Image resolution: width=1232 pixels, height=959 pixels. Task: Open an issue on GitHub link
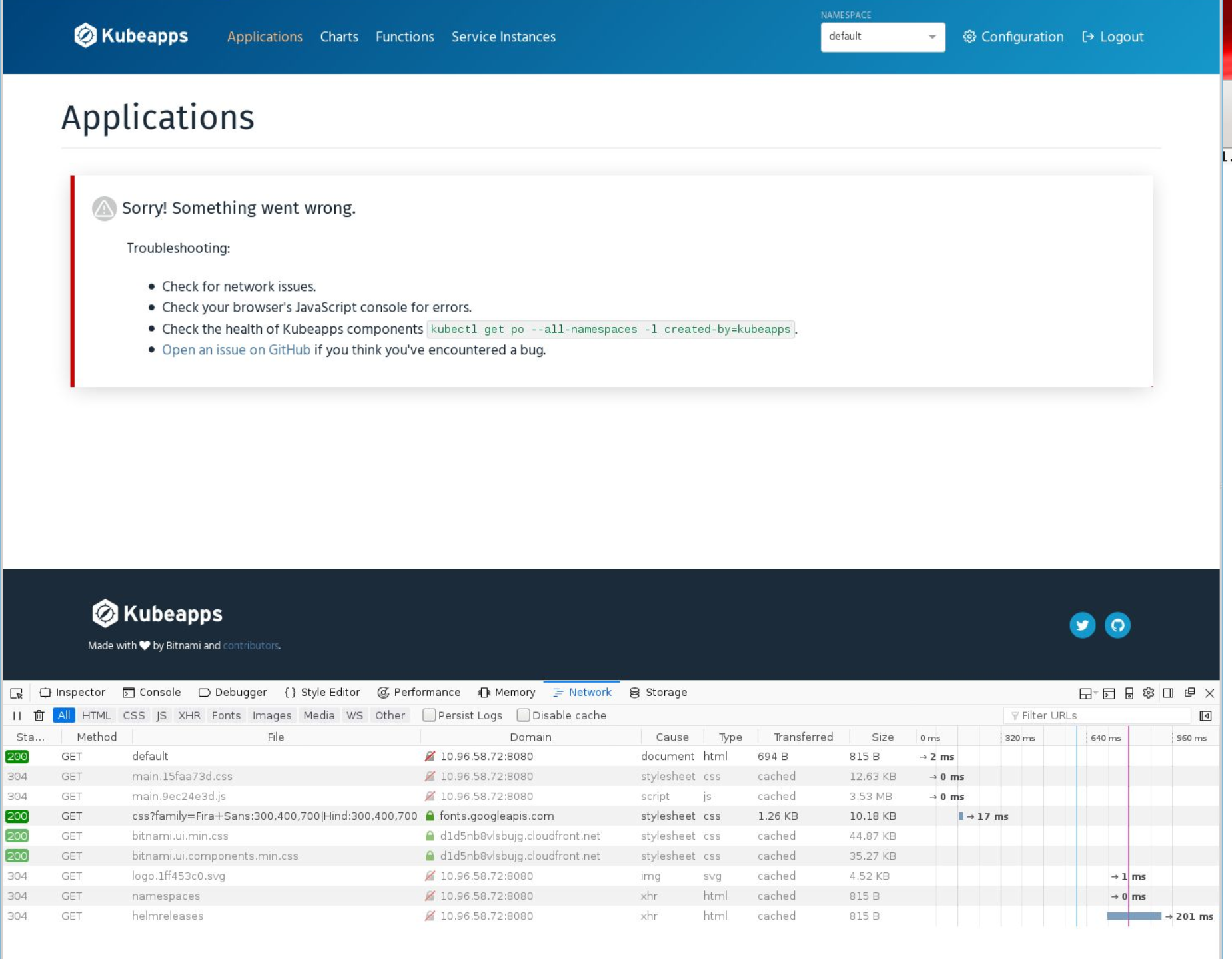pyautogui.click(x=235, y=349)
